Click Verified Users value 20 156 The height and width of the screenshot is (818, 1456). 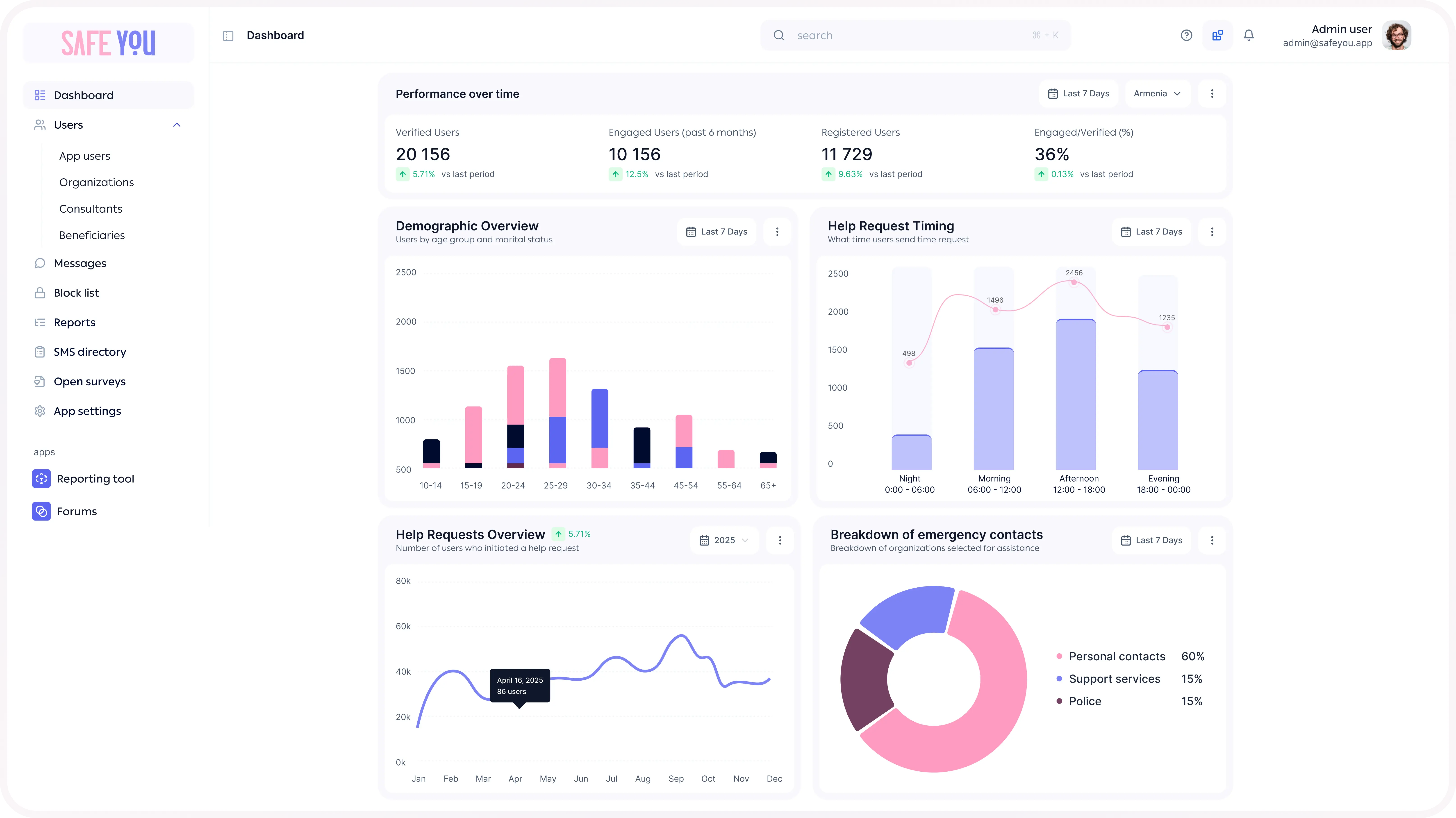click(x=423, y=154)
